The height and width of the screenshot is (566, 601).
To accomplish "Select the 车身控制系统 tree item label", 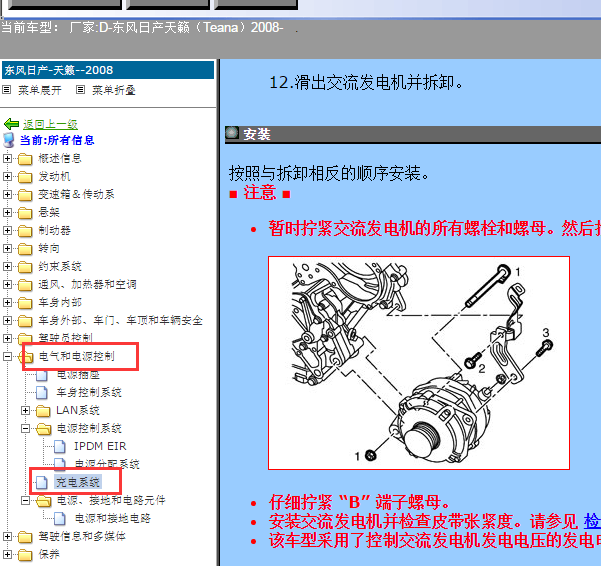I will coord(89,392).
